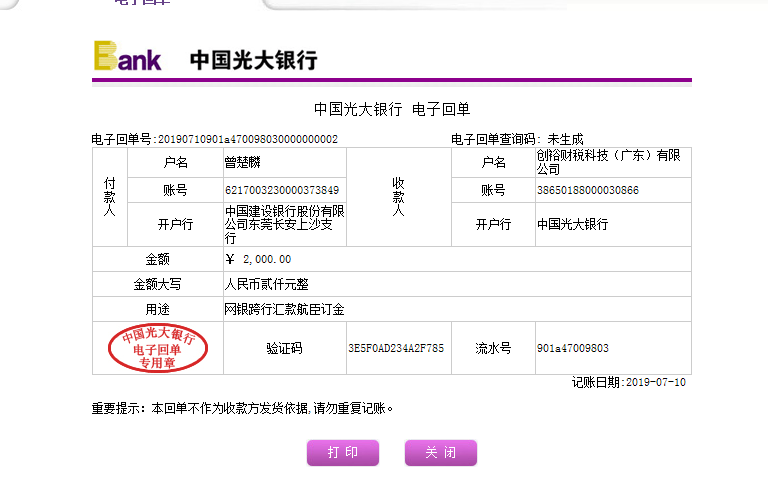Click the 付款人 column label
This screenshot has height=488, width=768.
point(110,197)
